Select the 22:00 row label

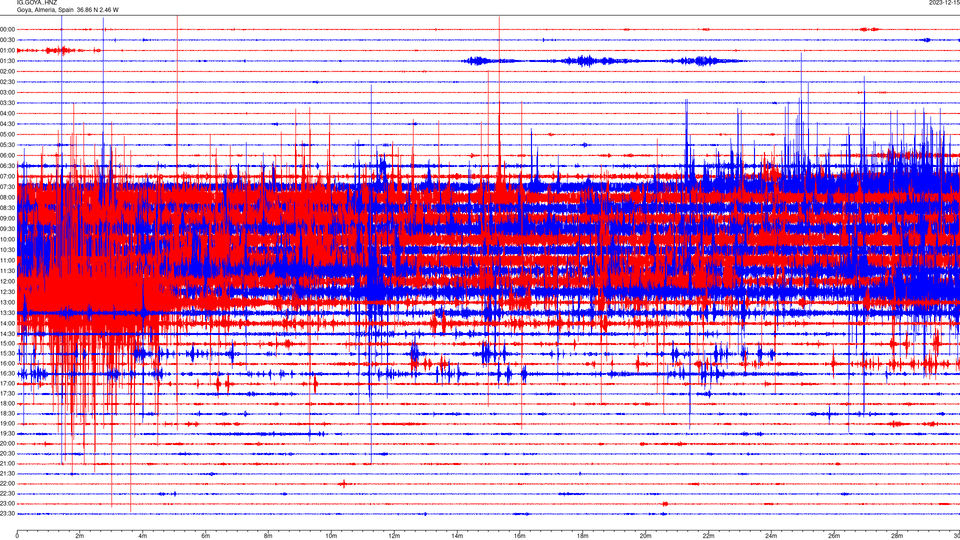(x=8, y=484)
